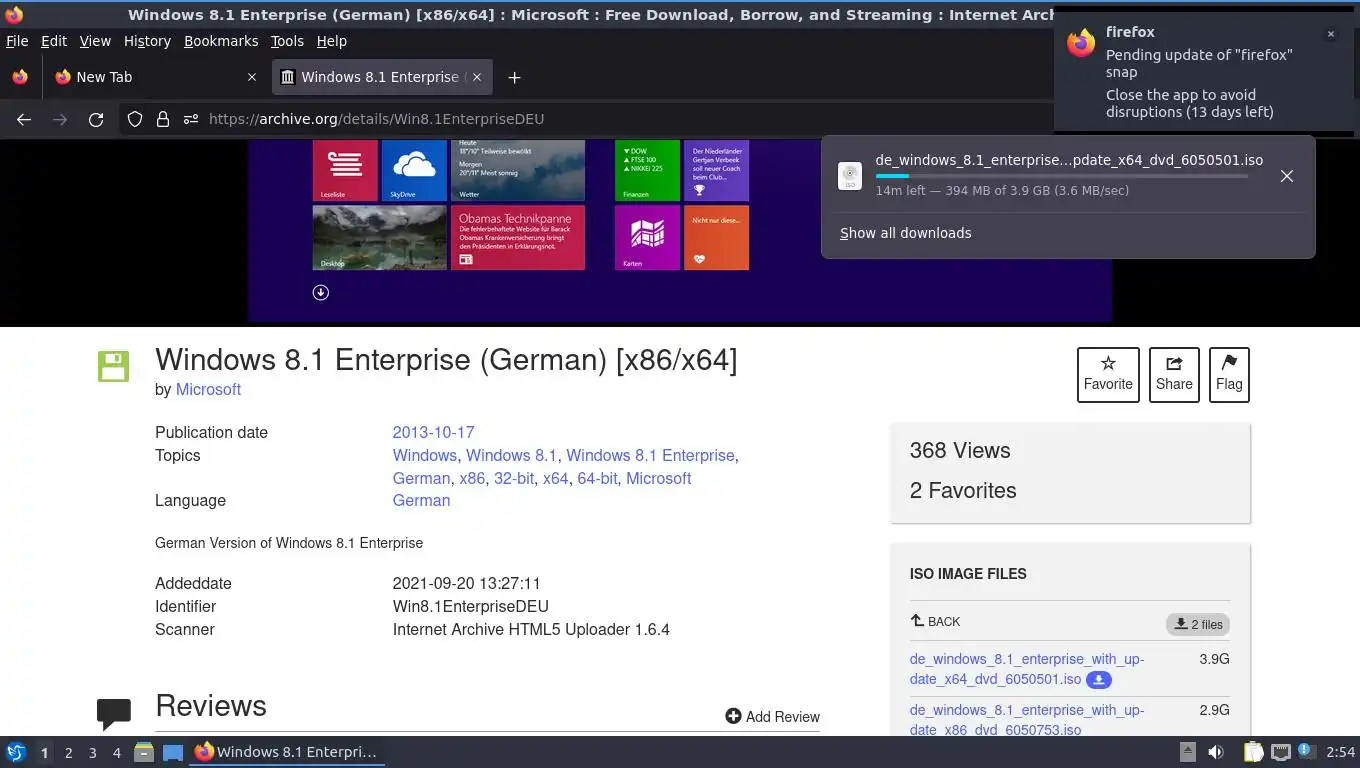
Task: Click the network tray icon
Action: tap(1280, 752)
